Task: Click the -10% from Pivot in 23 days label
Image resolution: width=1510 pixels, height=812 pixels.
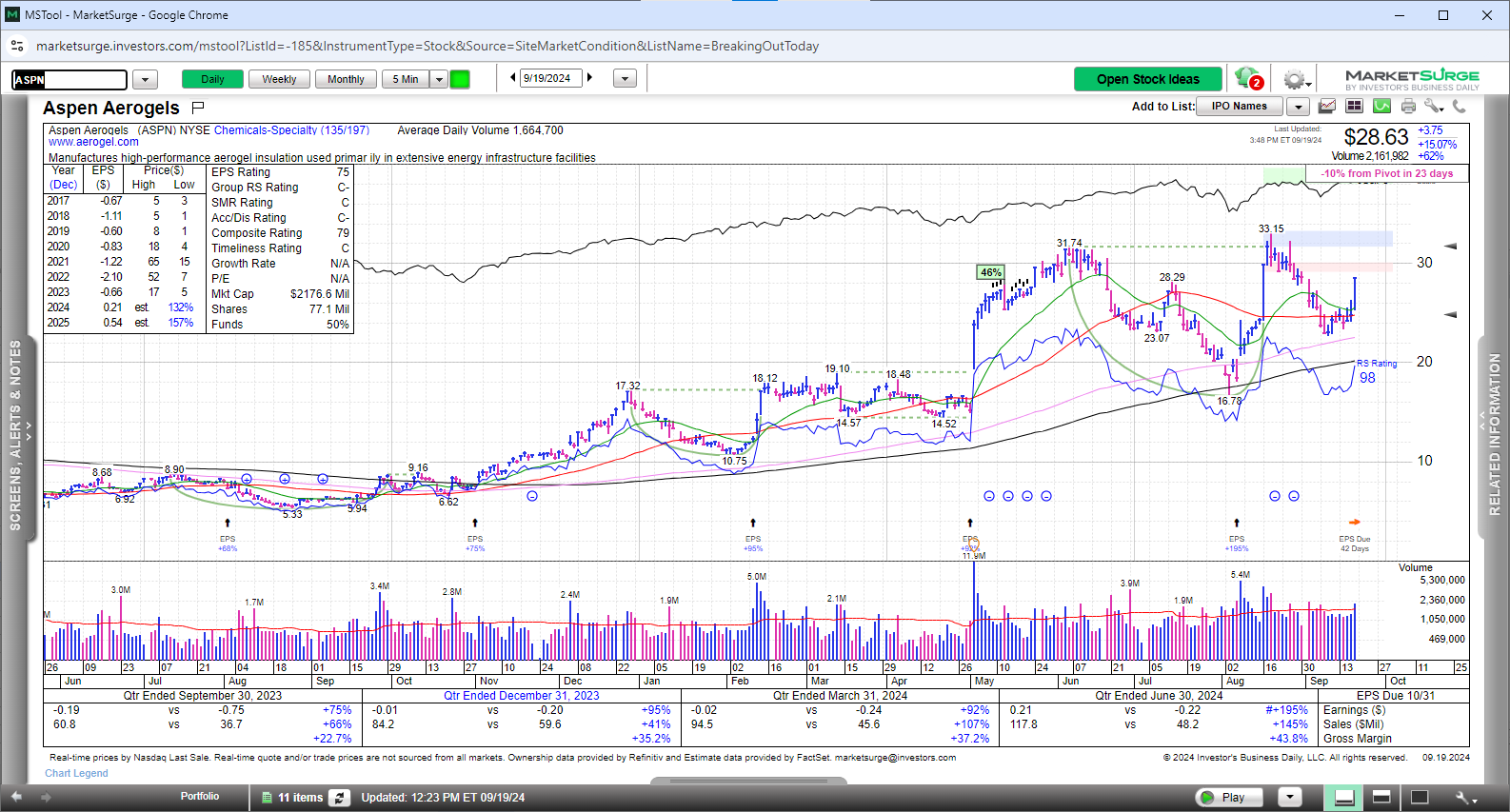Action: pyautogui.click(x=1386, y=173)
